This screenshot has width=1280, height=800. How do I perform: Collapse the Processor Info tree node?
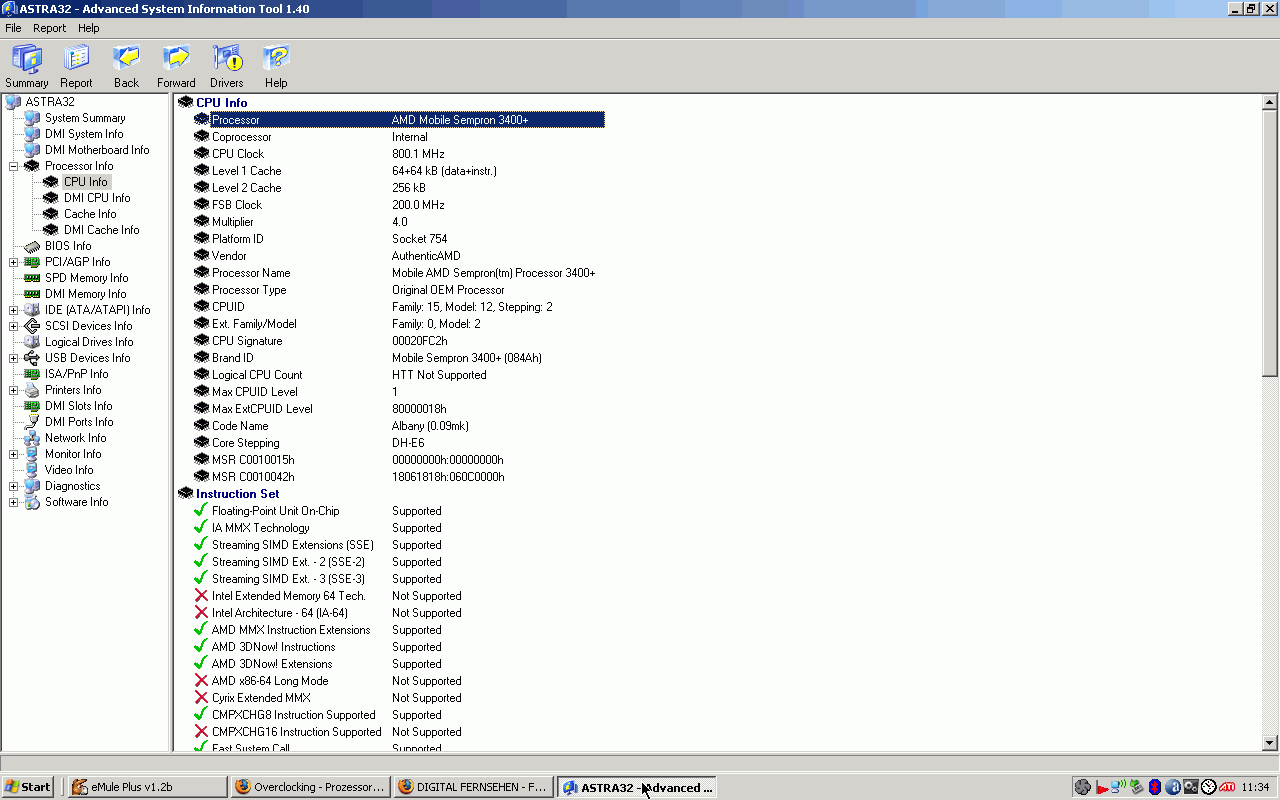14,166
